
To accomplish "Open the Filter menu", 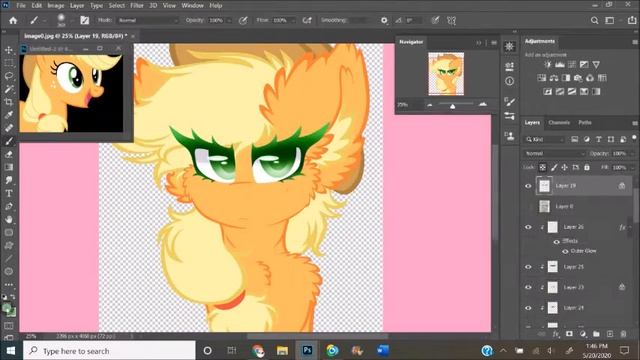I will tap(136, 5).
